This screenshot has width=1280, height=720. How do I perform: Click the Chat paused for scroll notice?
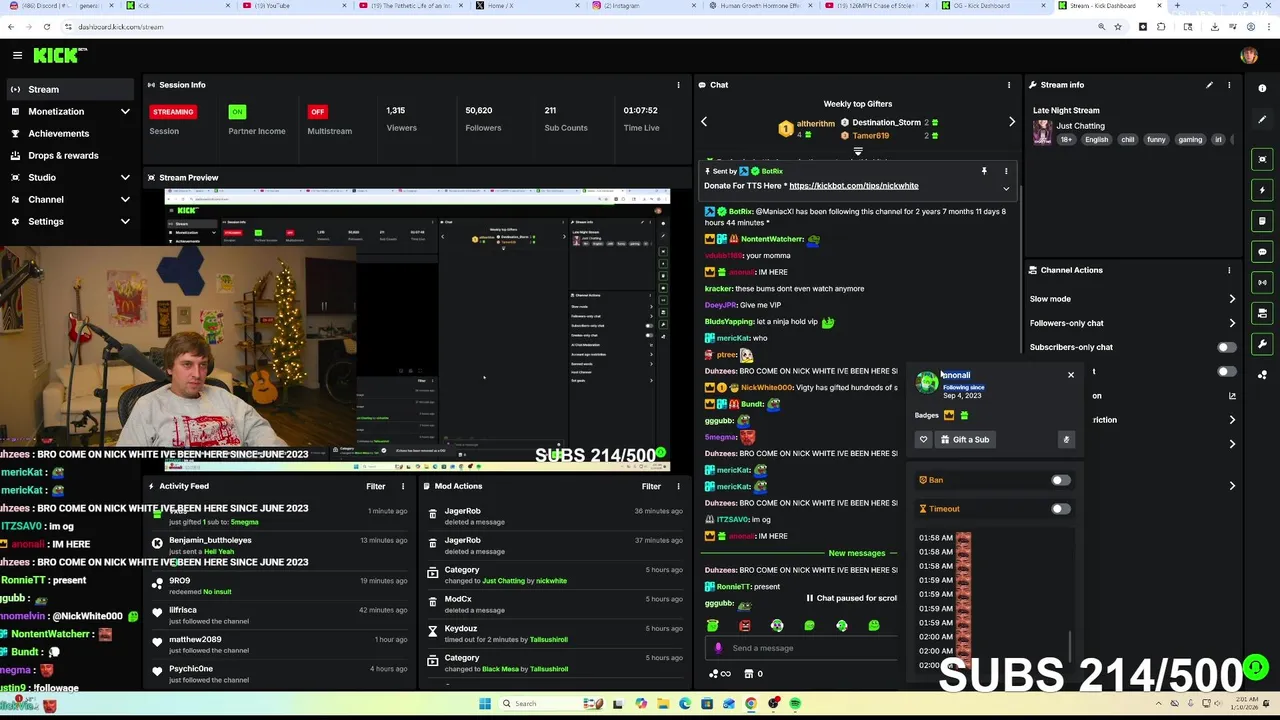(x=852, y=598)
